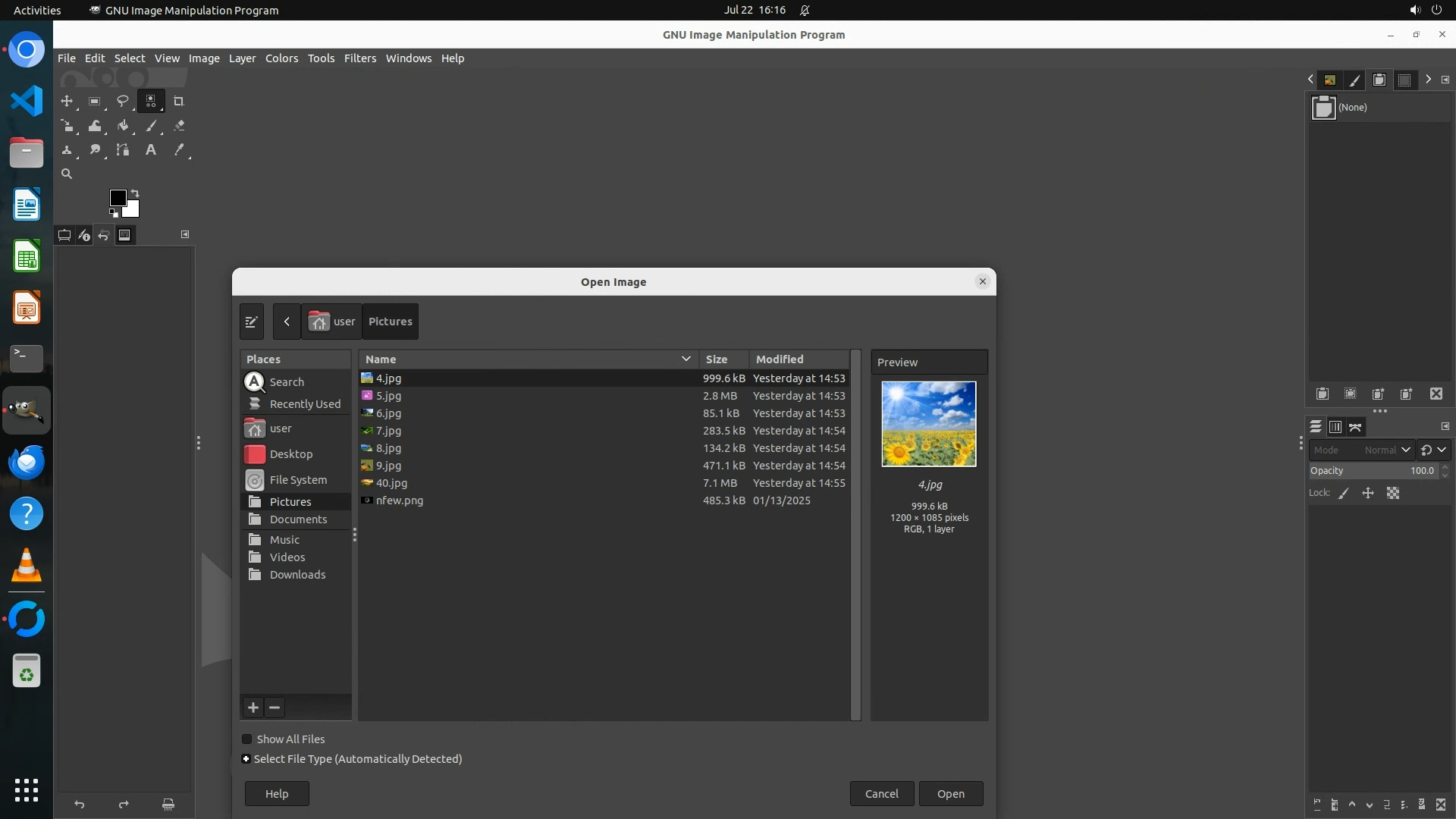Enable the Show All Files checkbox
This screenshot has width=1456, height=819.
coord(247,739)
